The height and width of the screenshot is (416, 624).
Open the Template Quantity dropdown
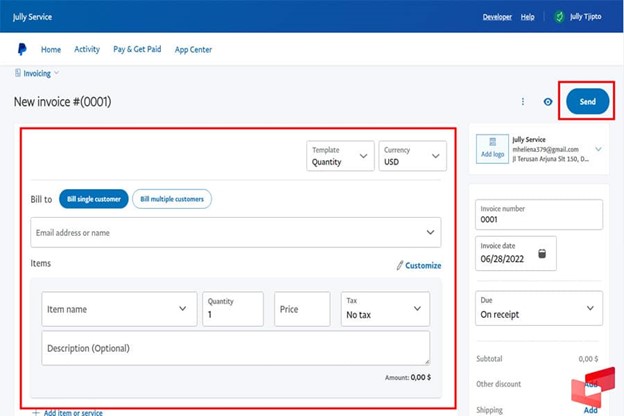[340, 156]
